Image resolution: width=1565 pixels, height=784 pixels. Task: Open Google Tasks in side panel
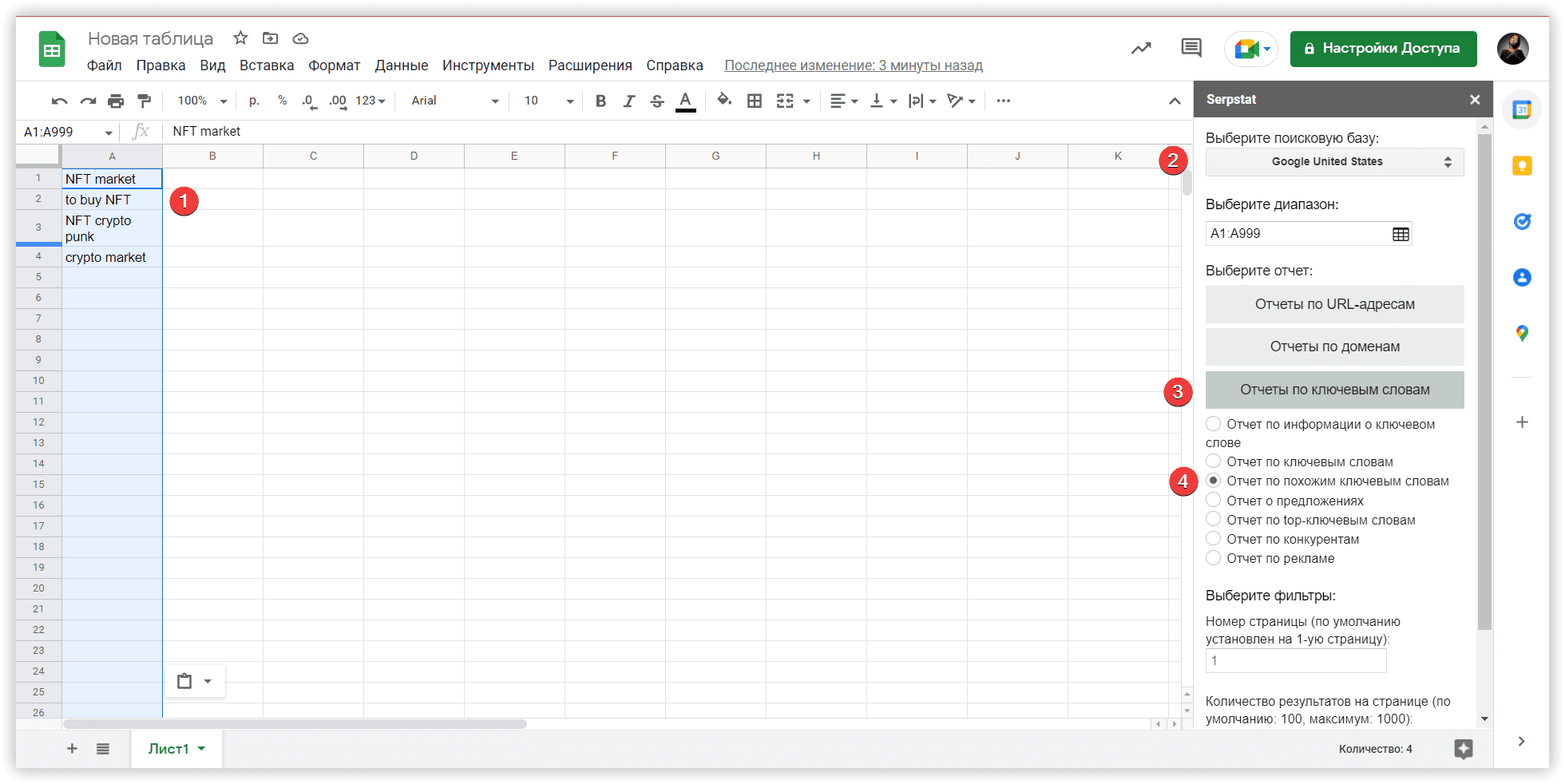(1522, 221)
